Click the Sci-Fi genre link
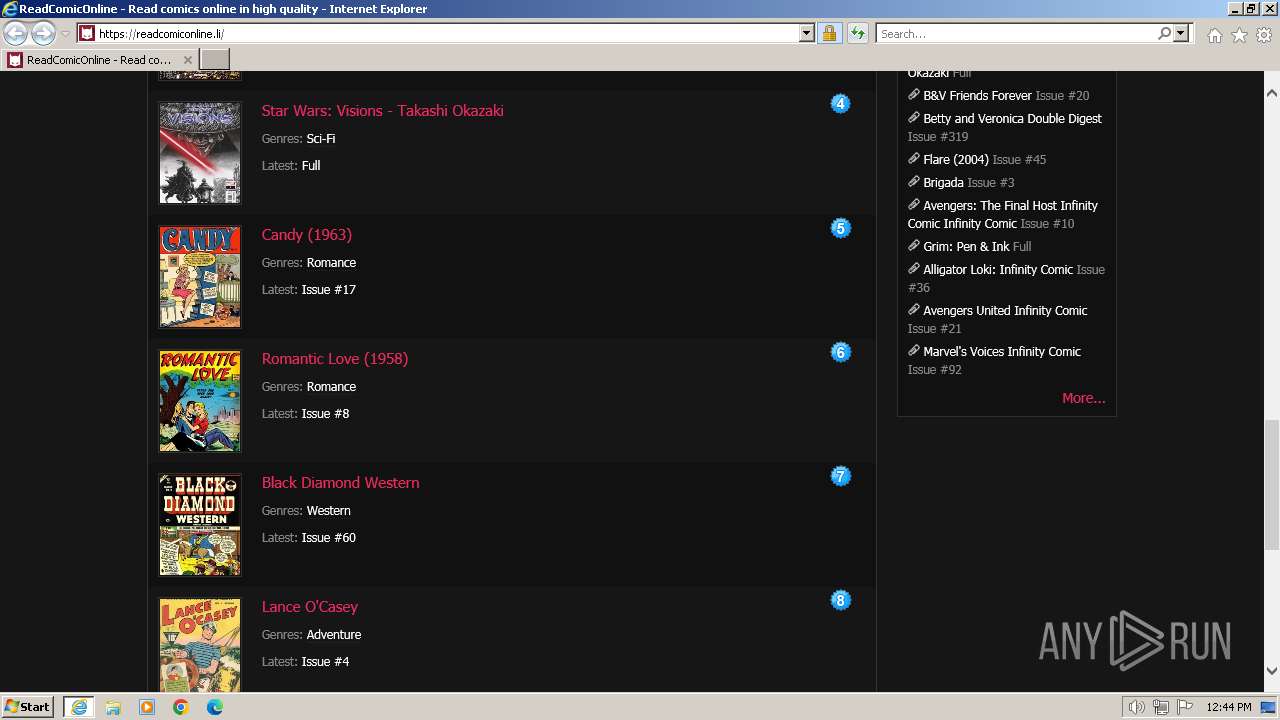This screenshot has height=720, width=1280. [x=321, y=139]
